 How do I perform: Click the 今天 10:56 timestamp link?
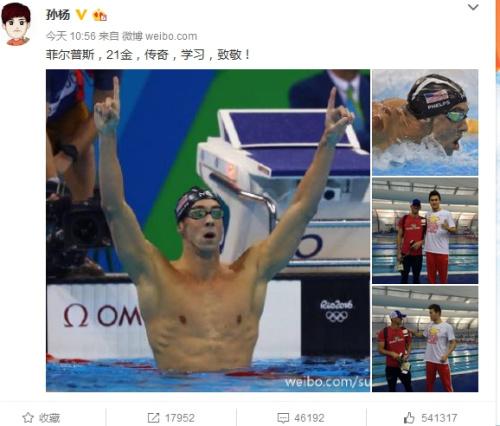71,36
